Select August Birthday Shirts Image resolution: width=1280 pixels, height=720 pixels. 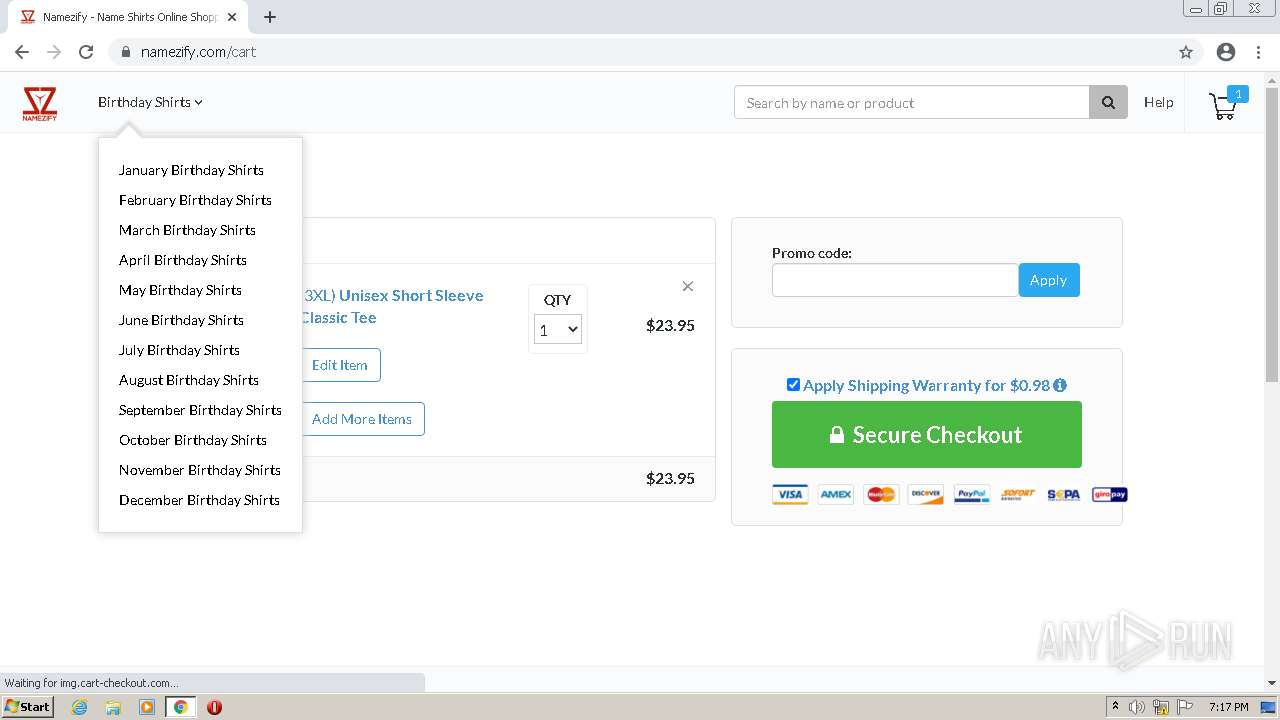[x=189, y=380]
